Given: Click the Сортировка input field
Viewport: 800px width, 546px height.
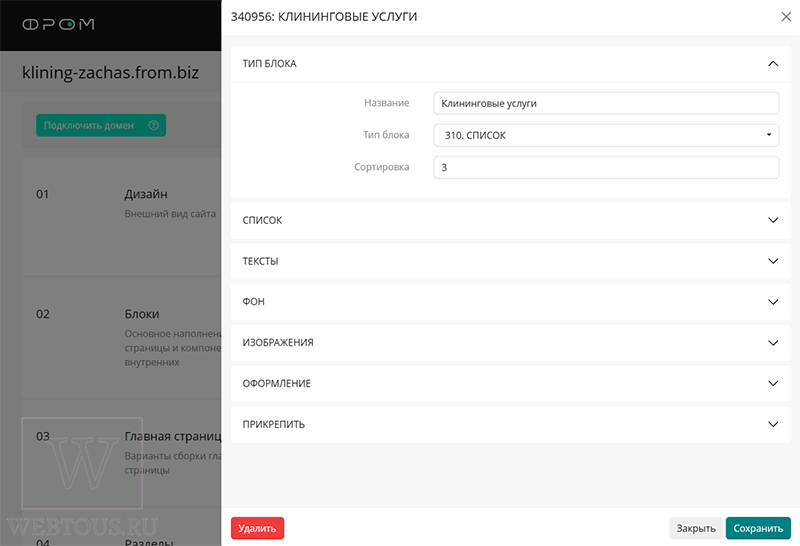Looking at the screenshot, I should [x=606, y=167].
